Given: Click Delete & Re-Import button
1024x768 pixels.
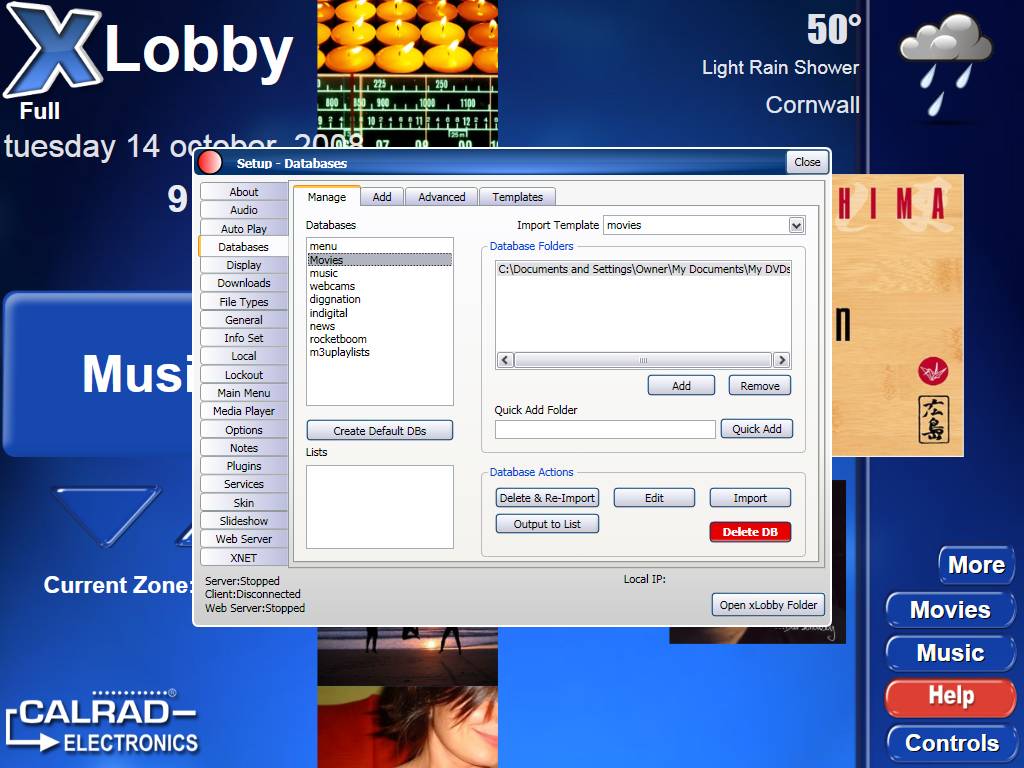Looking at the screenshot, I should [x=547, y=498].
